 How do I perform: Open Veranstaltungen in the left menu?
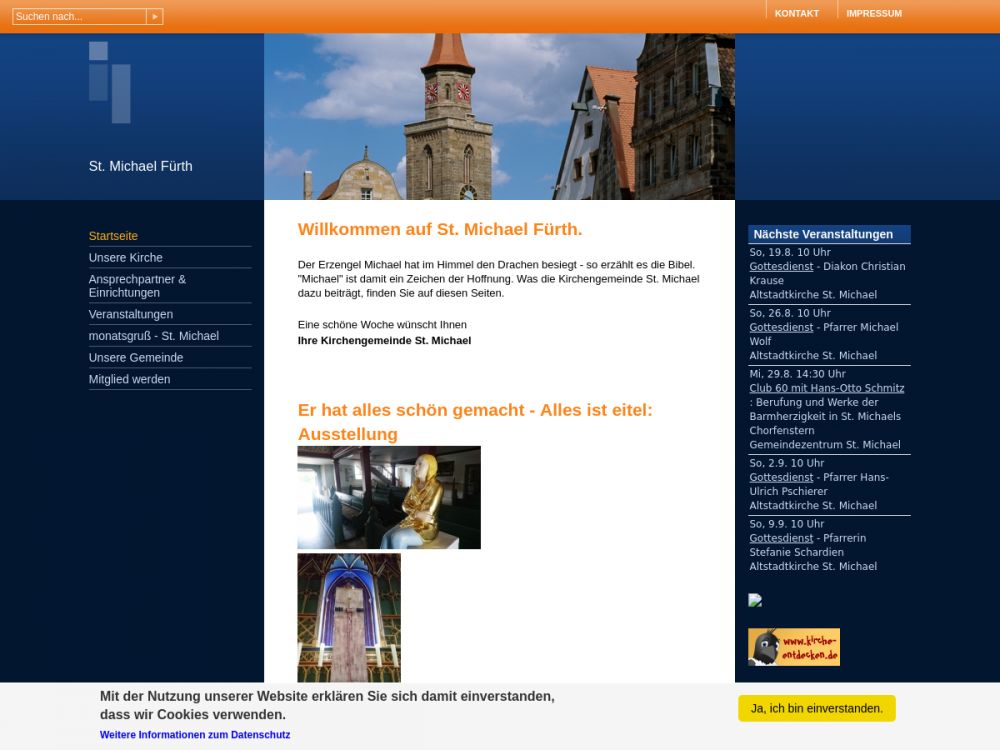point(131,314)
